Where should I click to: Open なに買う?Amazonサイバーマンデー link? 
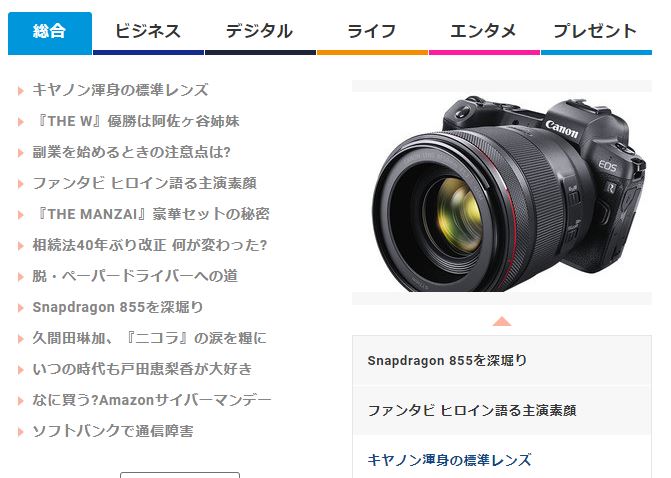click(152, 400)
